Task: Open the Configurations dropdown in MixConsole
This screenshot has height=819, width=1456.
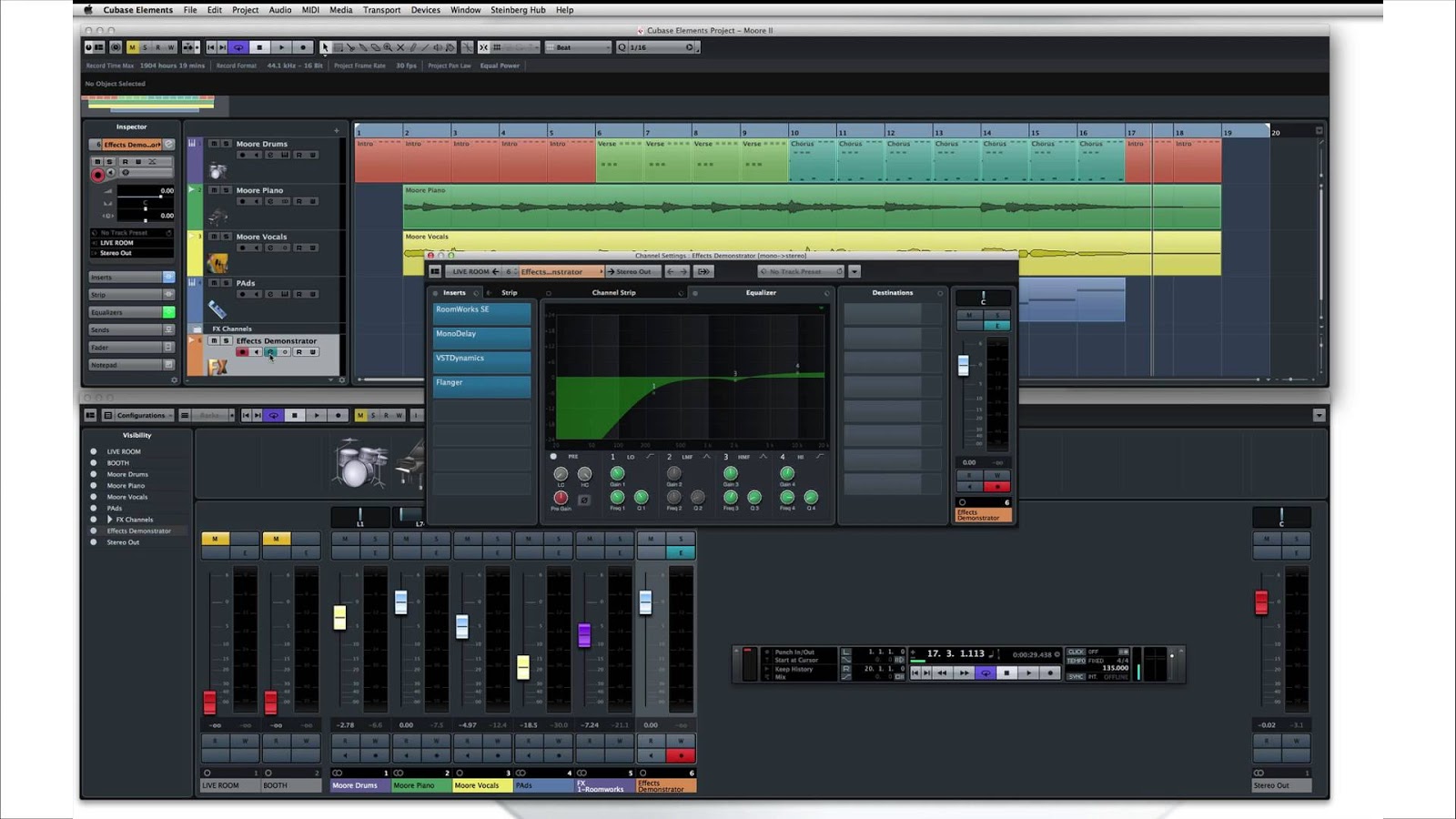Action: [x=137, y=415]
